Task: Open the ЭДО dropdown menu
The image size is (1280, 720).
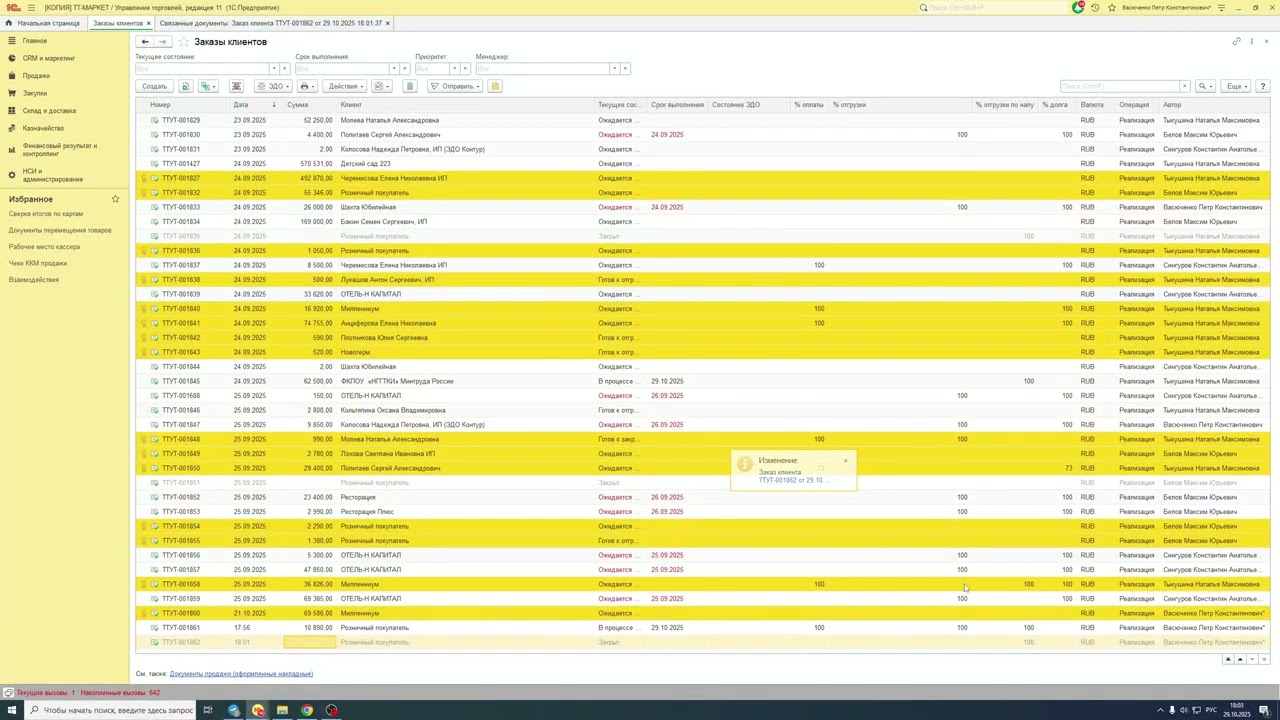Action: (273, 86)
